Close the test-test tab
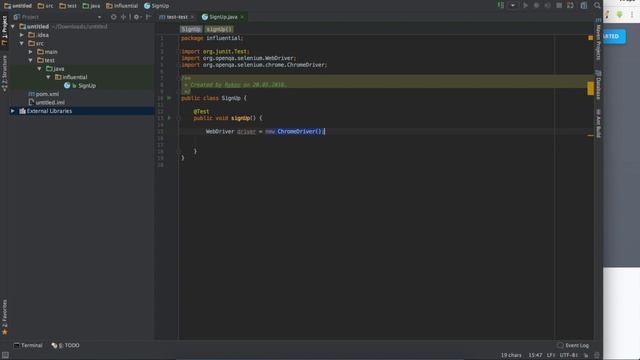Screen dimensions: 640x360 (192, 17)
